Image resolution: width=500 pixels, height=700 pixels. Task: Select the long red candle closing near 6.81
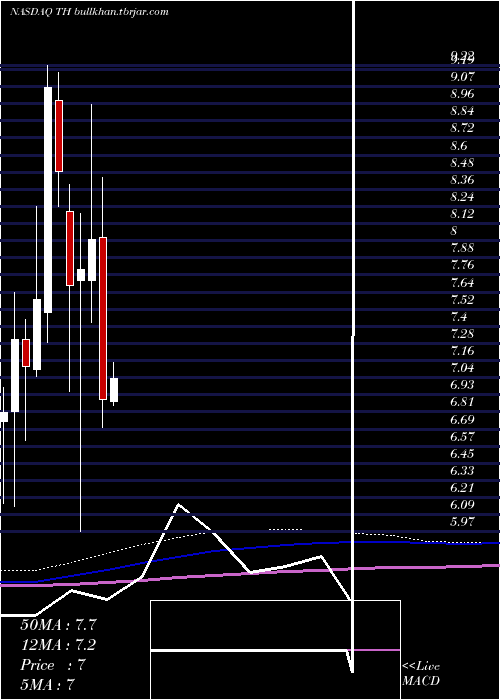(x=103, y=318)
